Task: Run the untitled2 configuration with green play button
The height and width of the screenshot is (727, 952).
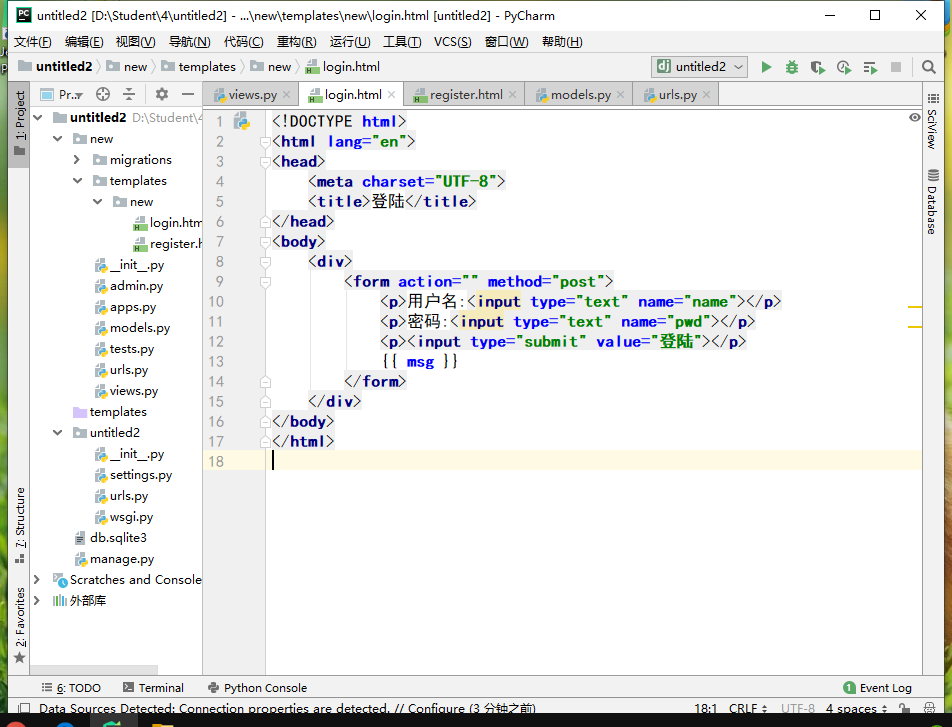Action: point(766,67)
